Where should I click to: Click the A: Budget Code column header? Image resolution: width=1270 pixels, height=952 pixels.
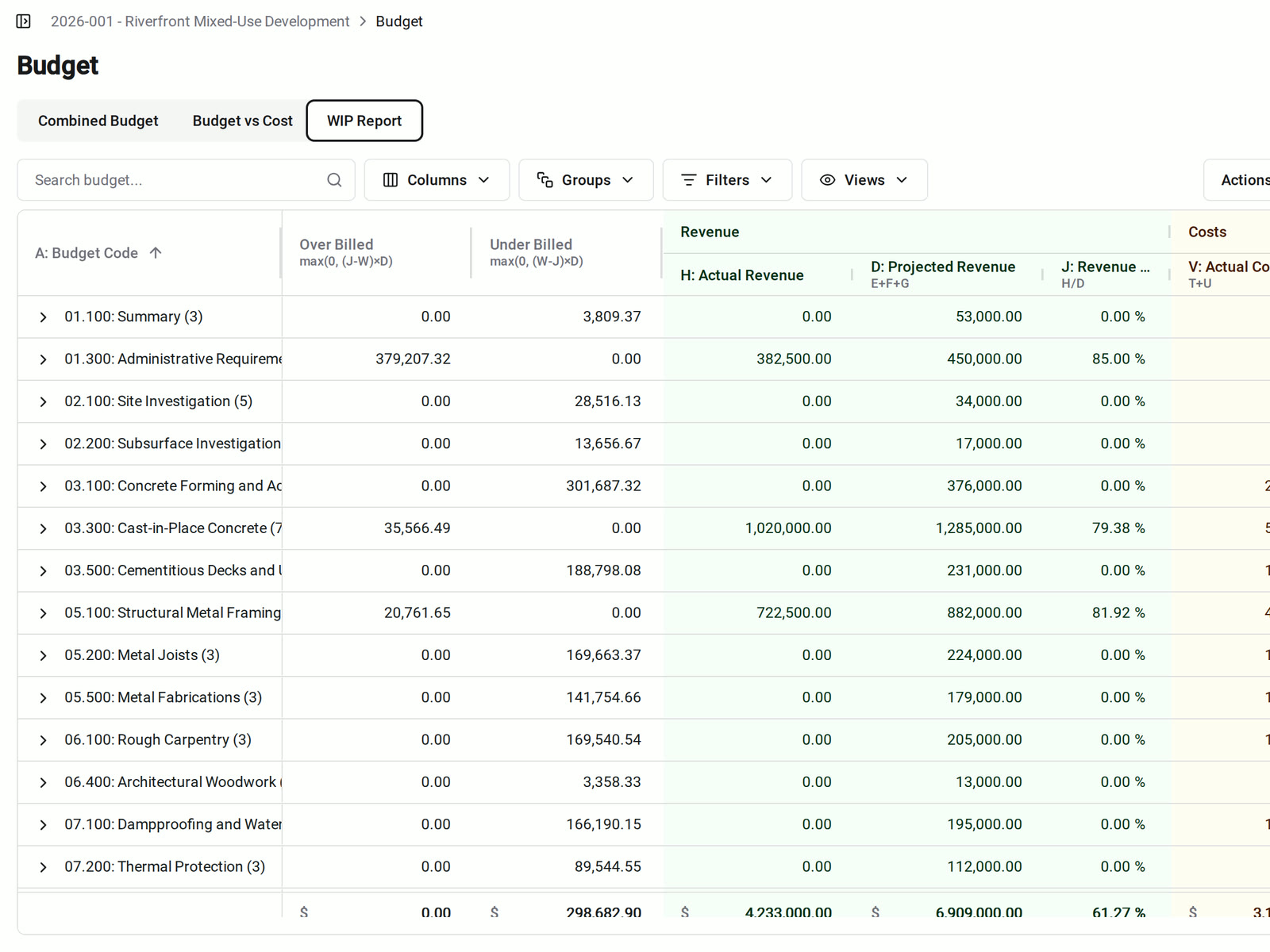click(149, 253)
